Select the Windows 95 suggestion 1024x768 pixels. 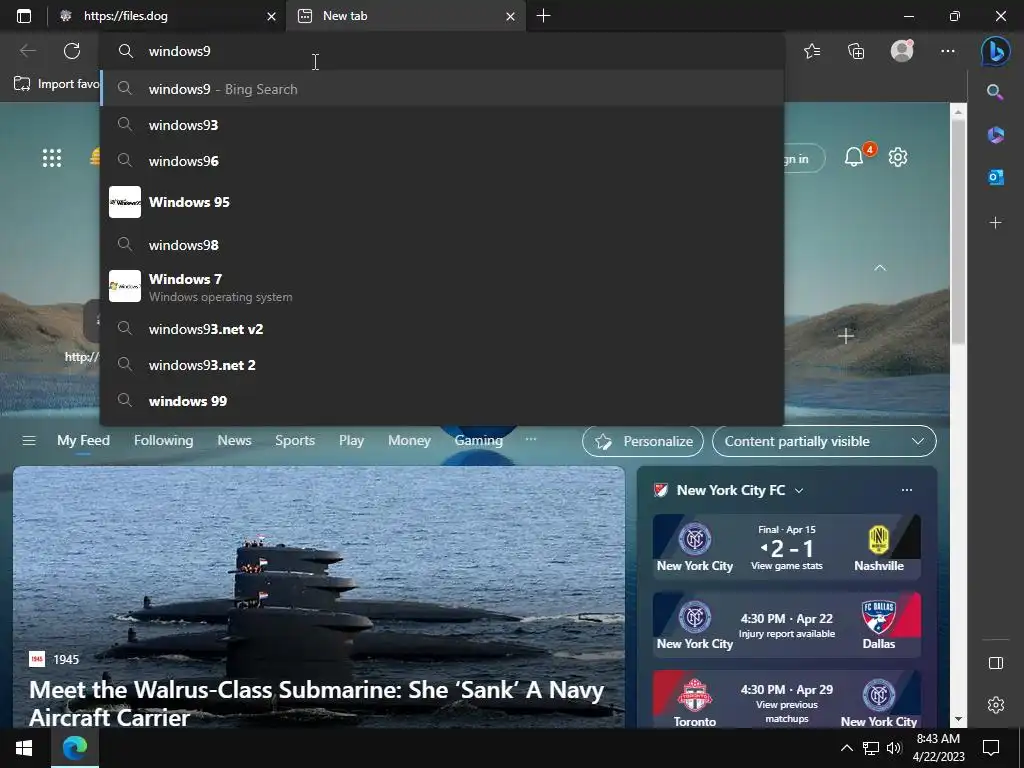point(442,202)
